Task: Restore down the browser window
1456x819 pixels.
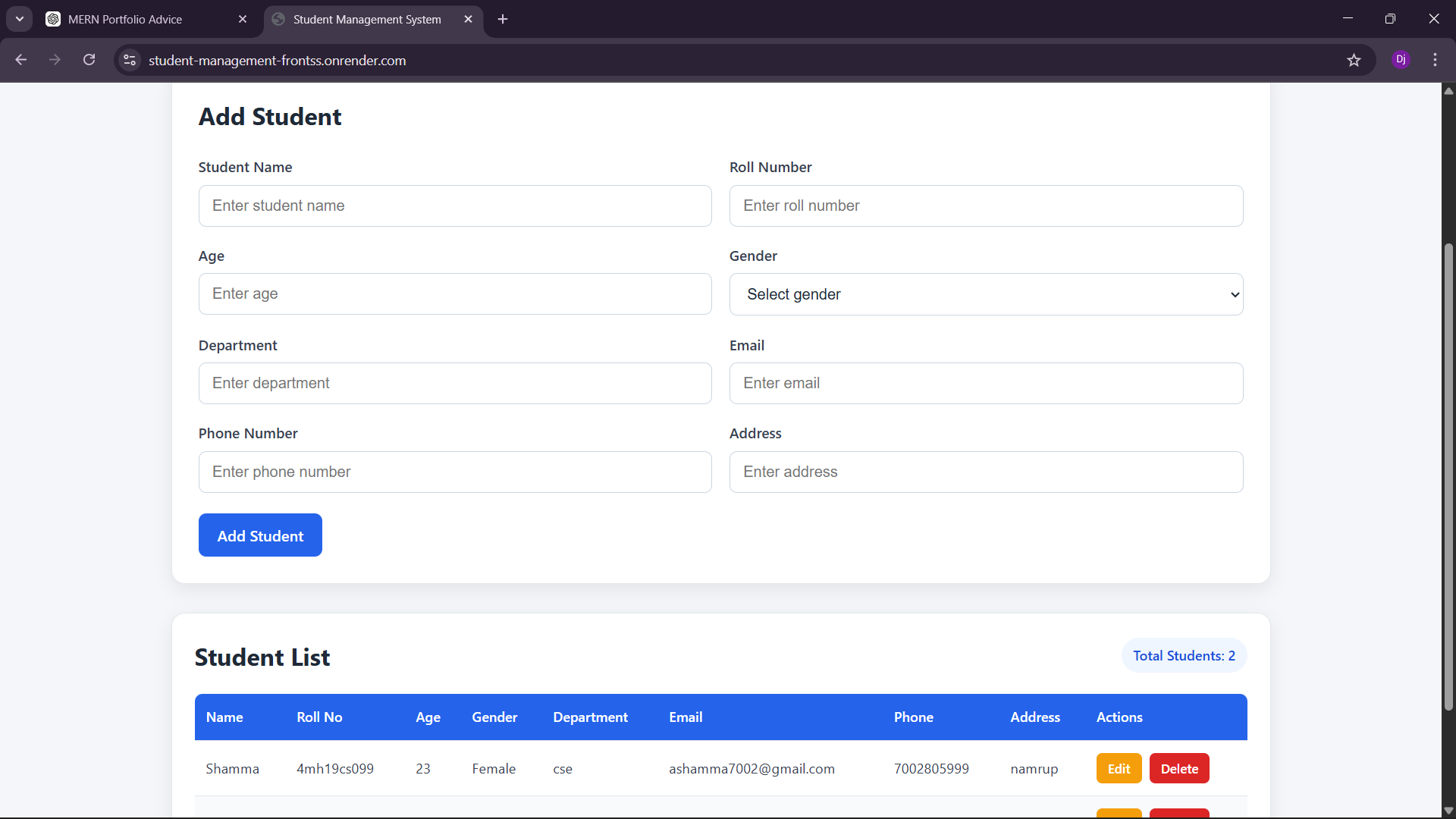Action: [1390, 18]
